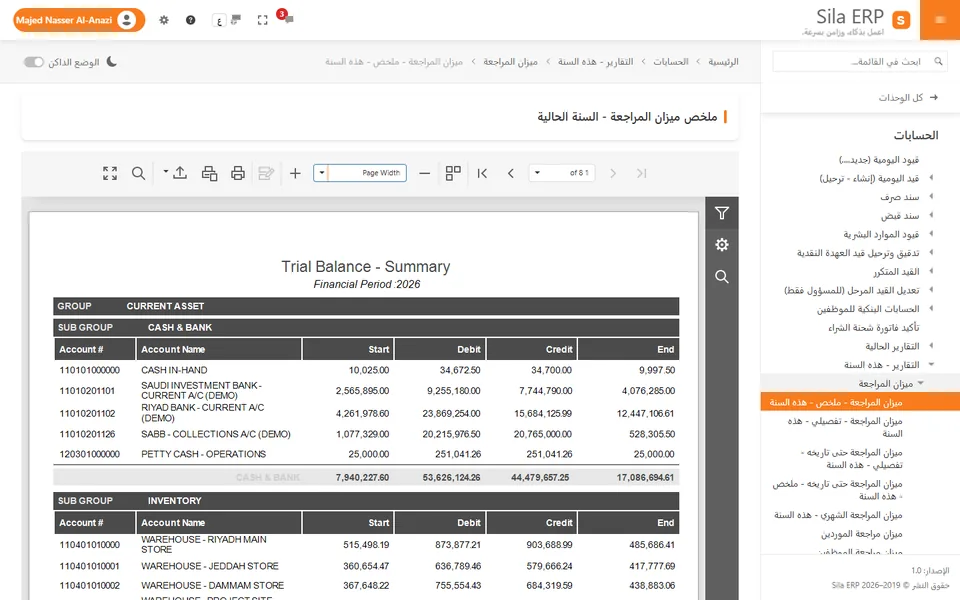The width and height of the screenshot is (960, 600).
Task: Expand سند قبض menu
Action: coord(899,216)
